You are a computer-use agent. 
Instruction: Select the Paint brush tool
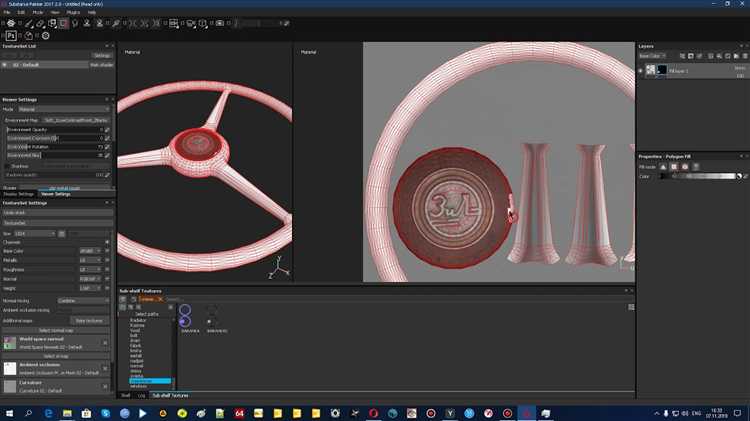[x=29, y=23]
